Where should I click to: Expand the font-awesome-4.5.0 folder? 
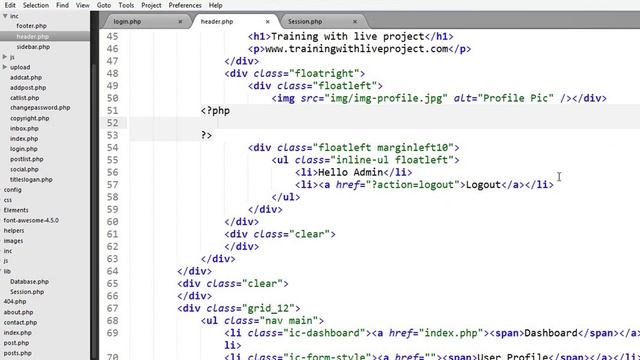(31, 220)
